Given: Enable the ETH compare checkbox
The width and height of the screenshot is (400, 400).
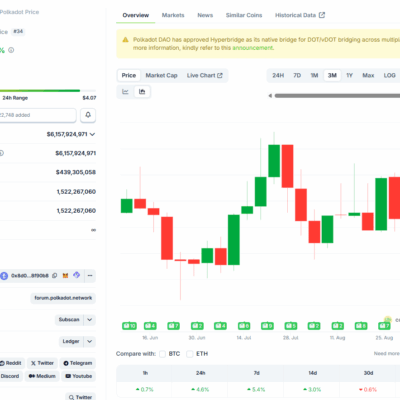Looking at the screenshot, I should point(190,354).
